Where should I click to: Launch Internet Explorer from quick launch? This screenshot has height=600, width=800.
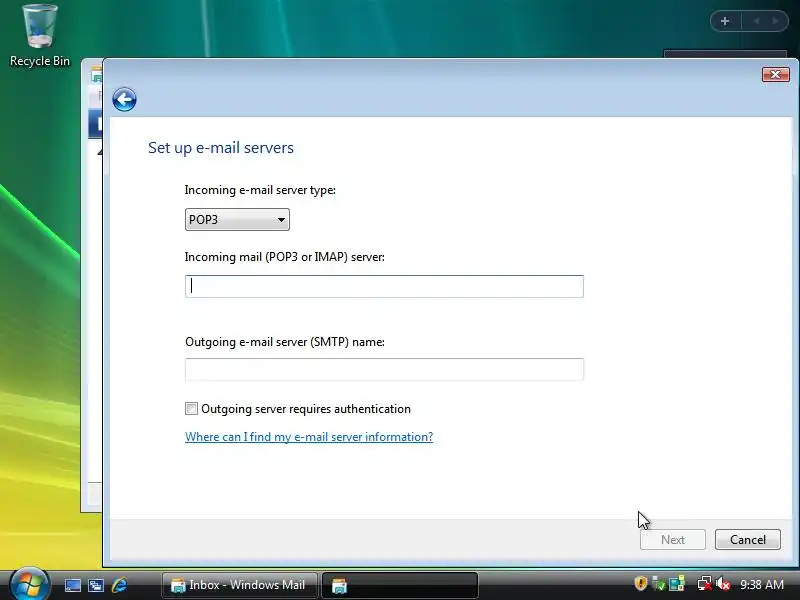click(x=119, y=585)
